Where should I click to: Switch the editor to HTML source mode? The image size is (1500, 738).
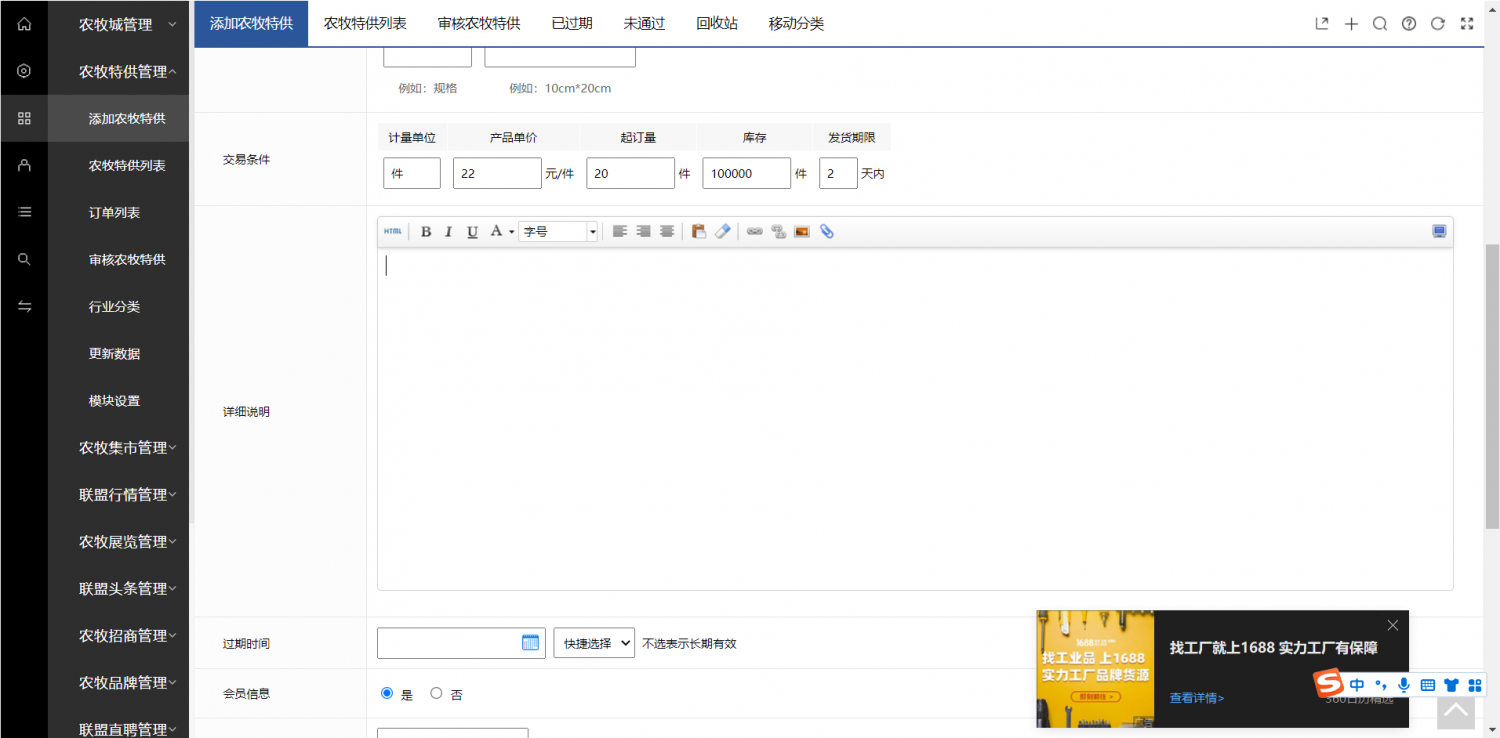[393, 232]
